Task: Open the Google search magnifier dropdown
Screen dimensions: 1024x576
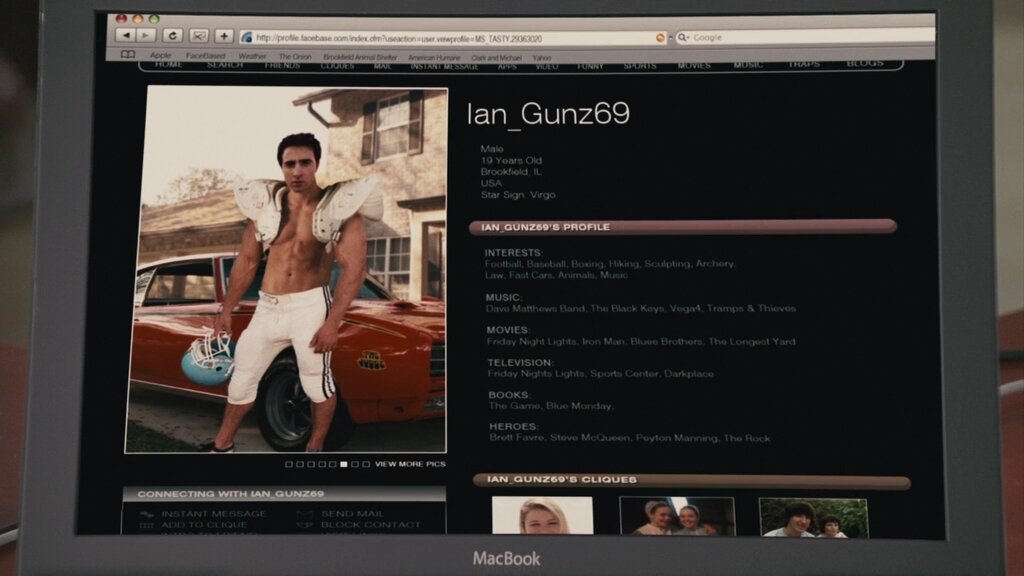Action: point(684,37)
